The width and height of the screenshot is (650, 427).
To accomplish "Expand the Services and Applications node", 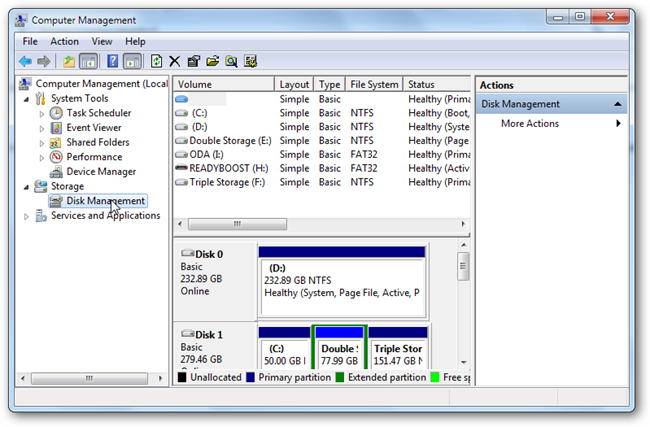I will coord(26,216).
